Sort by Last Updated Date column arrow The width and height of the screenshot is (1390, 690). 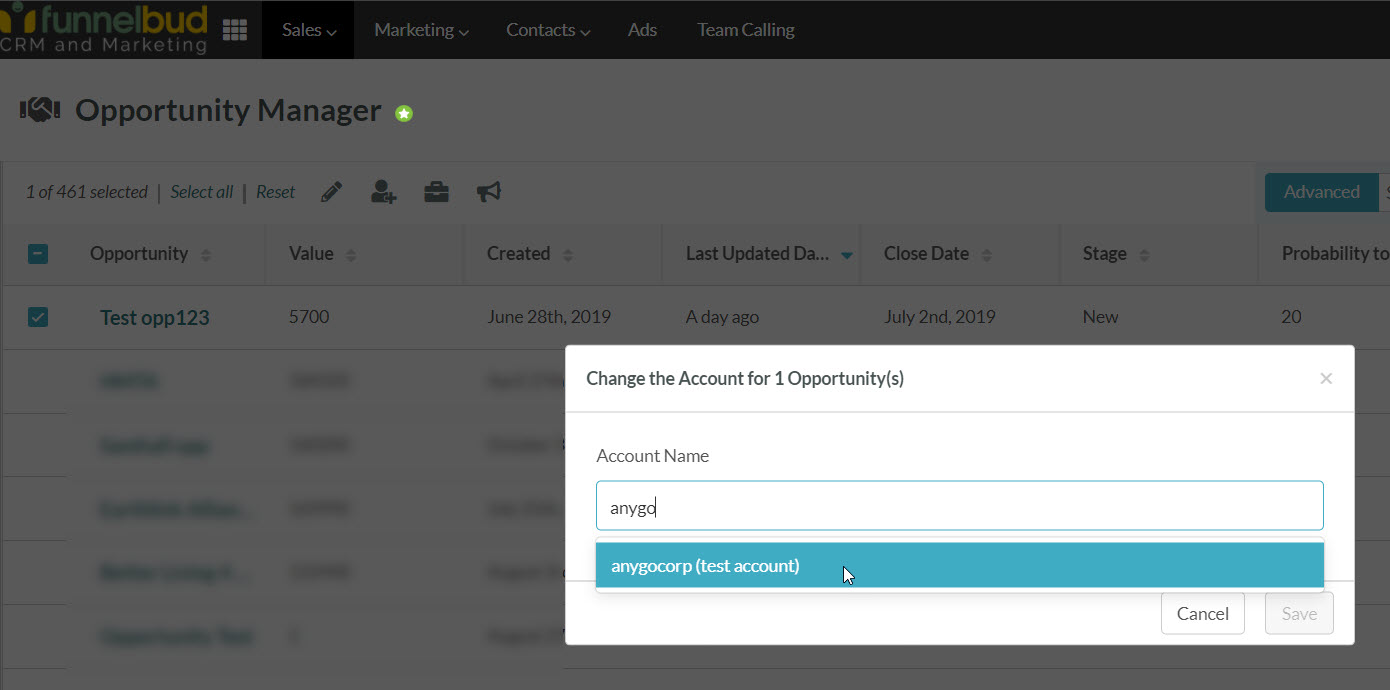(847, 255)
